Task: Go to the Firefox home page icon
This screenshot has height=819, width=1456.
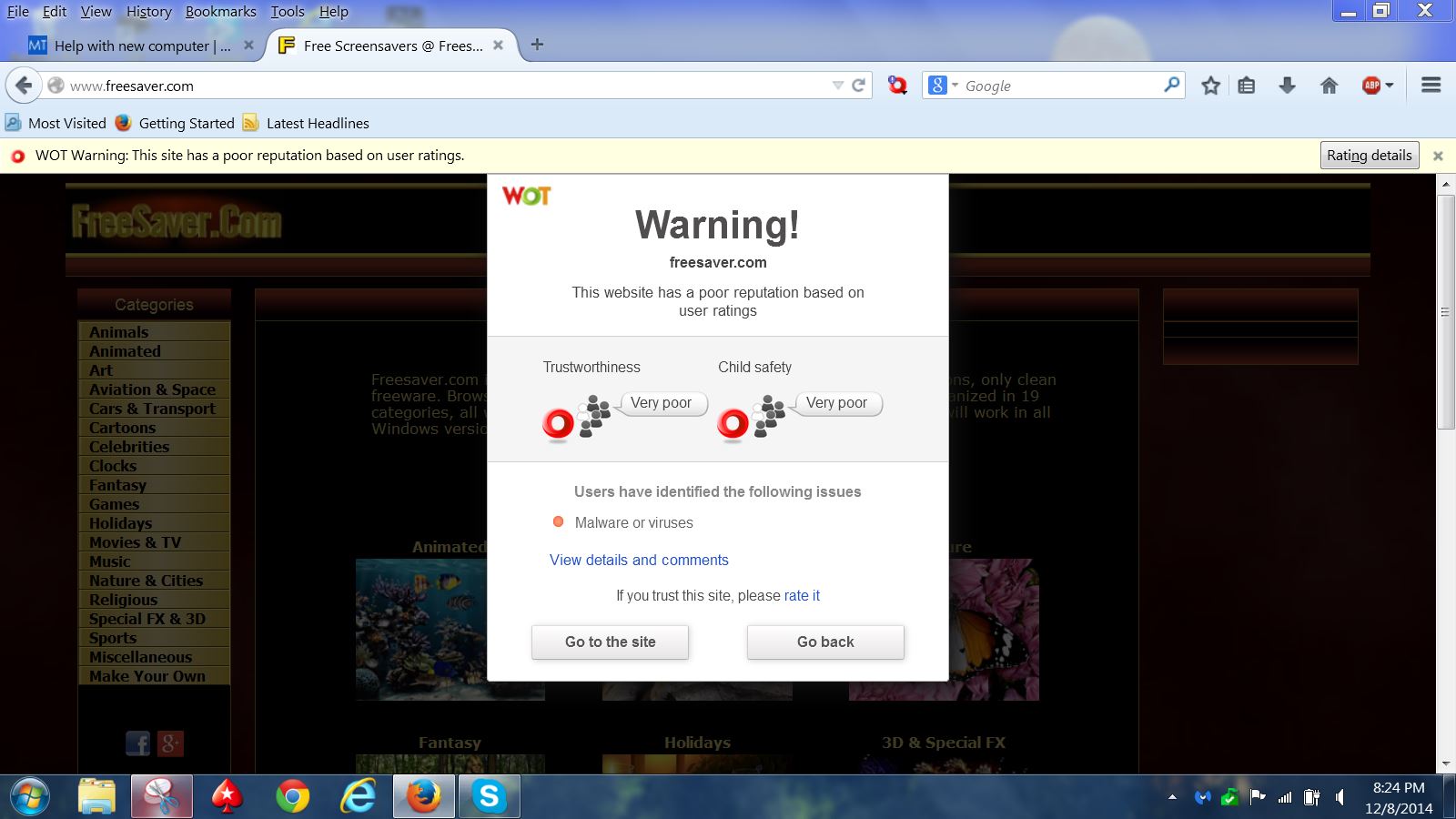Action: [1330, 86]
